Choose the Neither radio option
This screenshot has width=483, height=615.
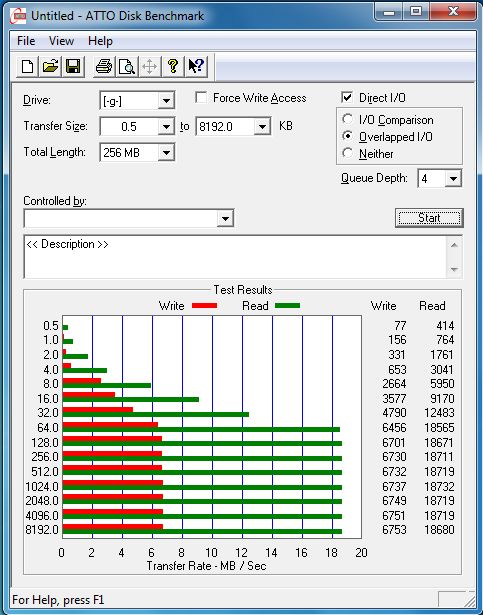(347, 153)
